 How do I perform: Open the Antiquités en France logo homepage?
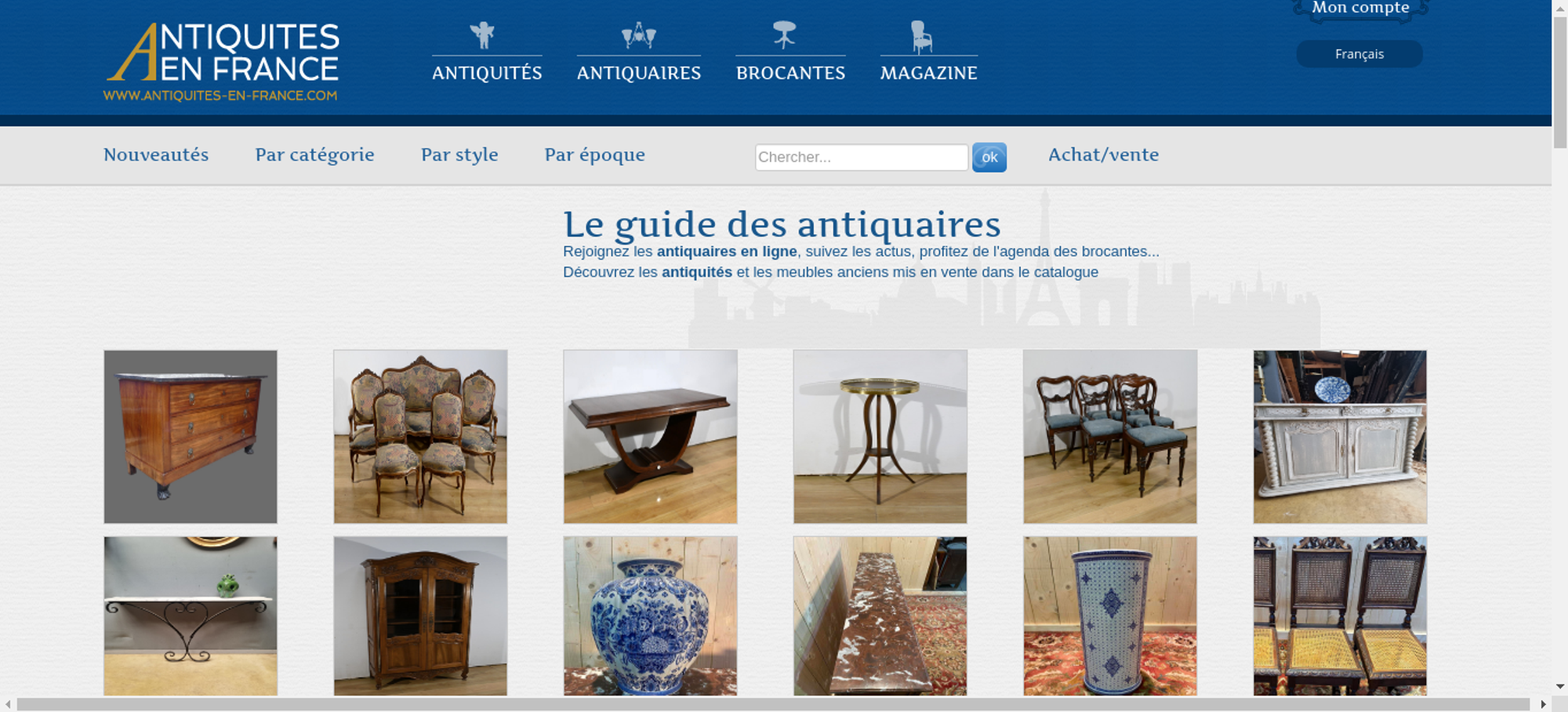[x=222, y=62]
